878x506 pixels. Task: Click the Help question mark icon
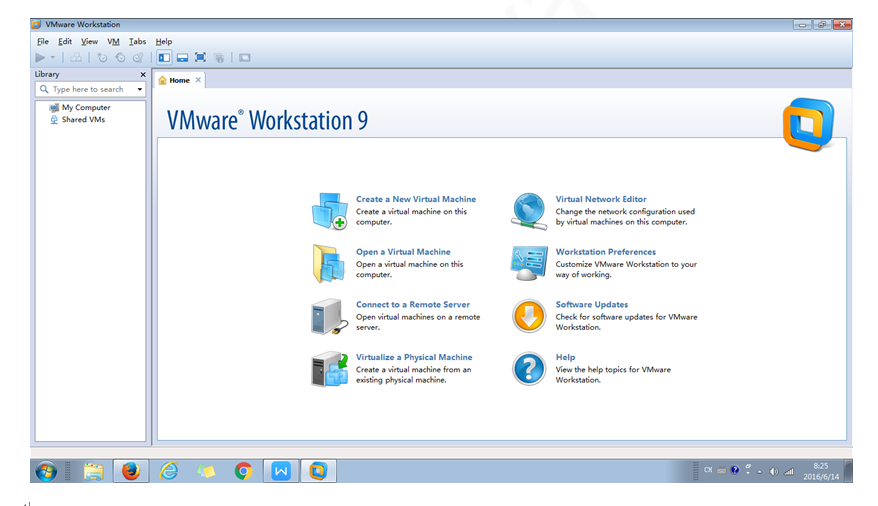point(529,369)
